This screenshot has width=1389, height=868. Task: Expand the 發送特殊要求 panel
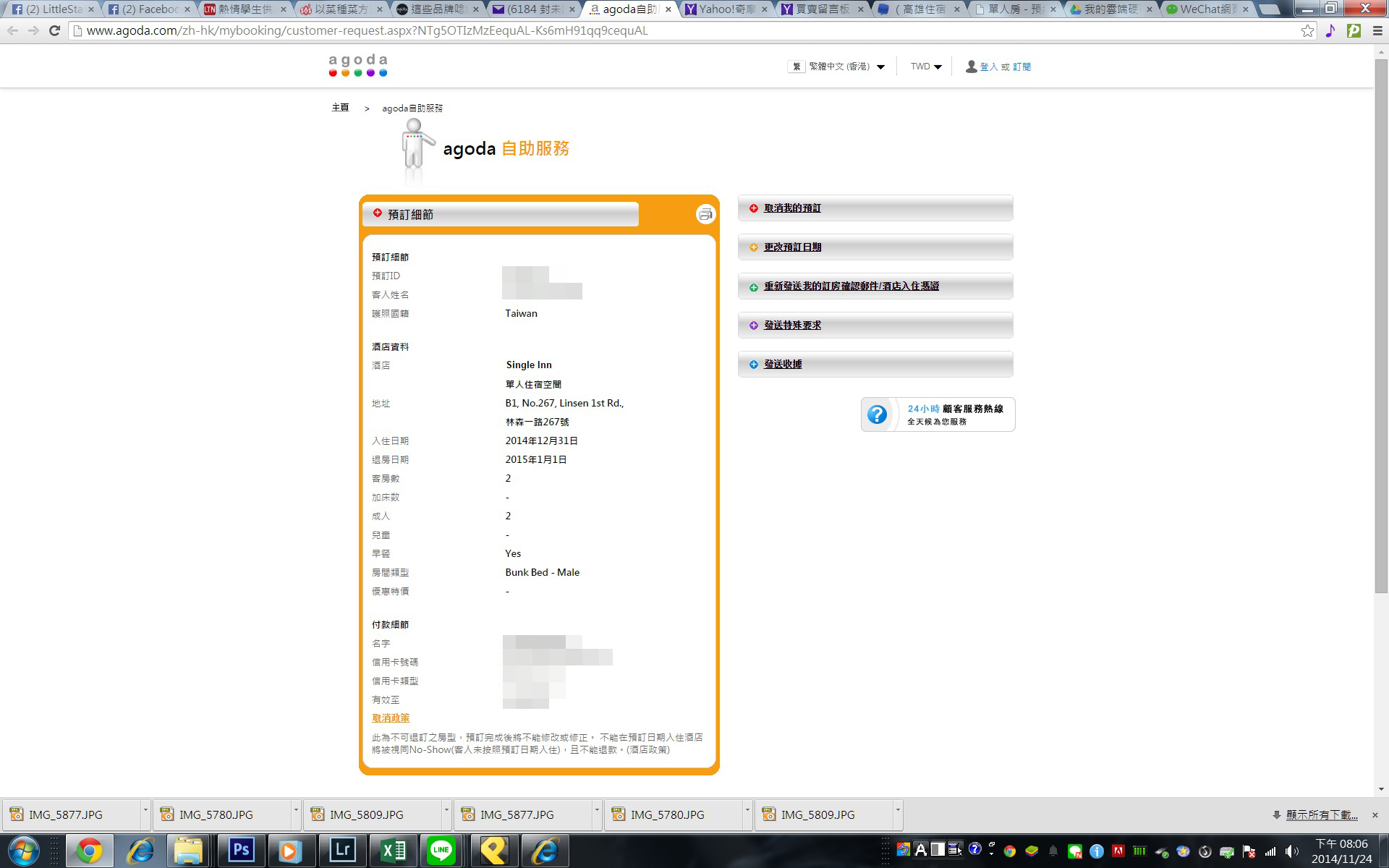click(792, 325)
